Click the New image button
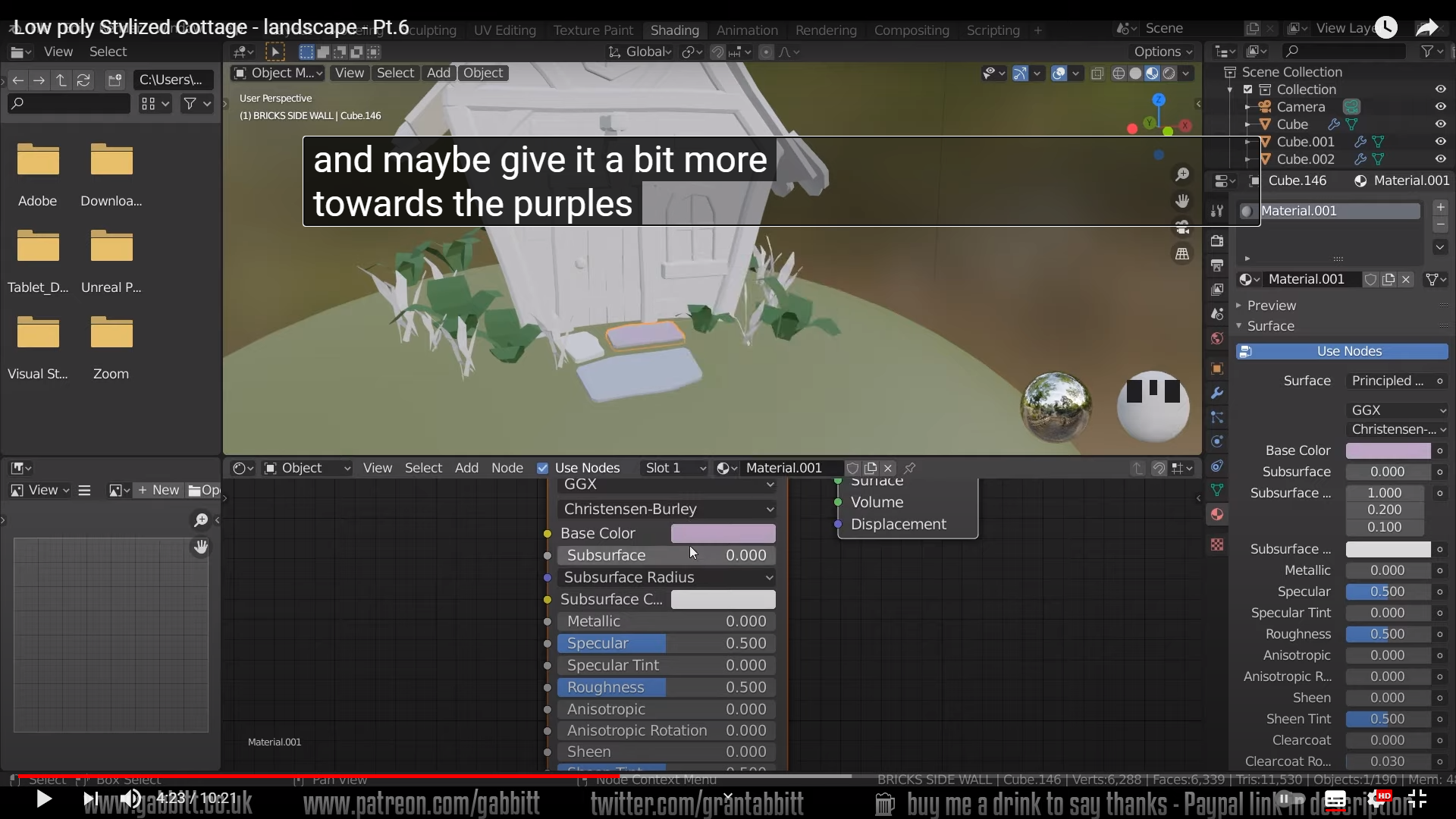This screenshot has height=819, width=1456. (x=158, y=490)
